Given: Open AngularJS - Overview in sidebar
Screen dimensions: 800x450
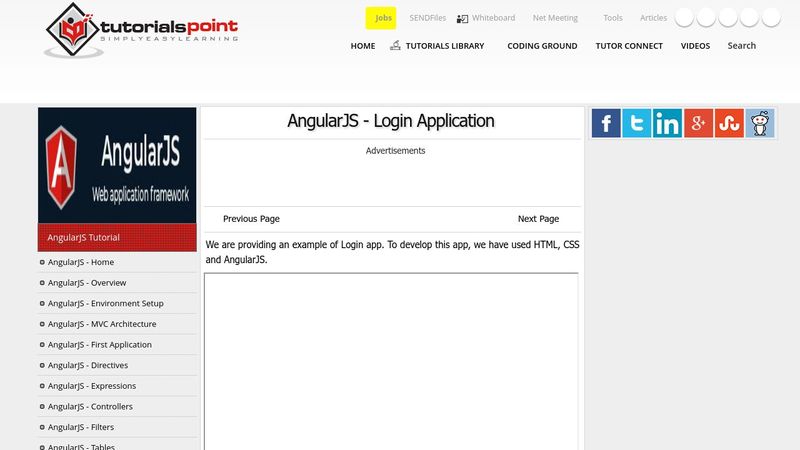Looking at the screenshot, I should click(x=86, y=283).
